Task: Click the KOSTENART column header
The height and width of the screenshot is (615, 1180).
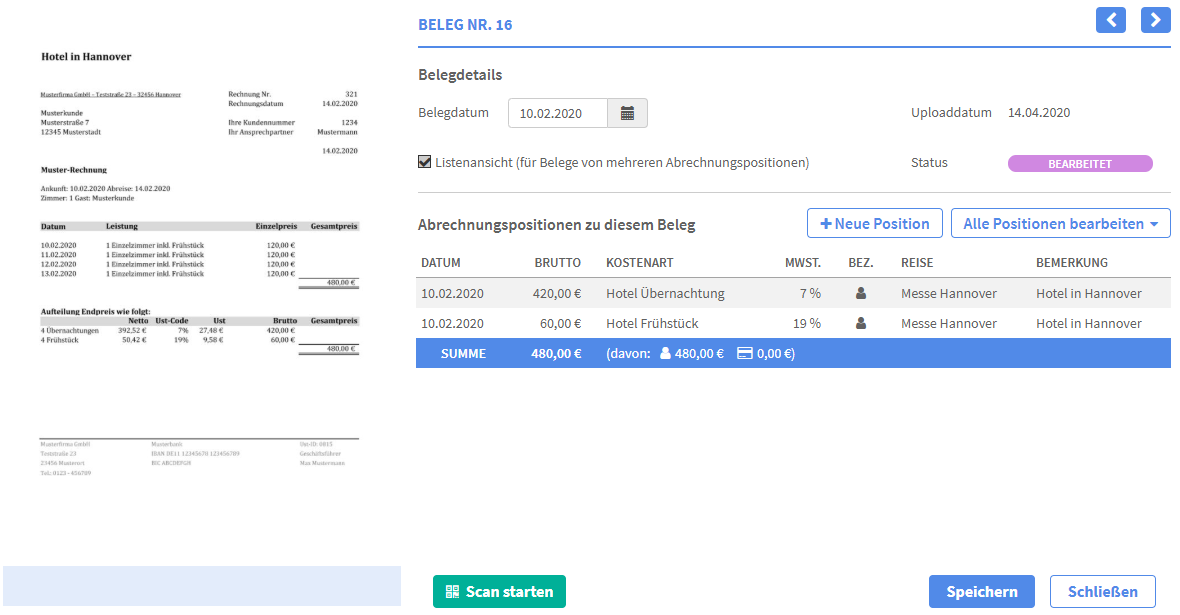Action: [x=640, y=263]
